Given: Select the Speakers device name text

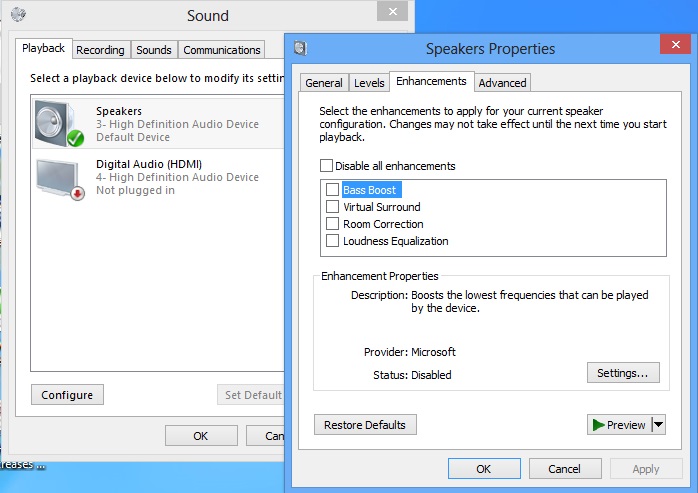Looking at the screenshot, I should pyautogui.click(x=119, y=111).
